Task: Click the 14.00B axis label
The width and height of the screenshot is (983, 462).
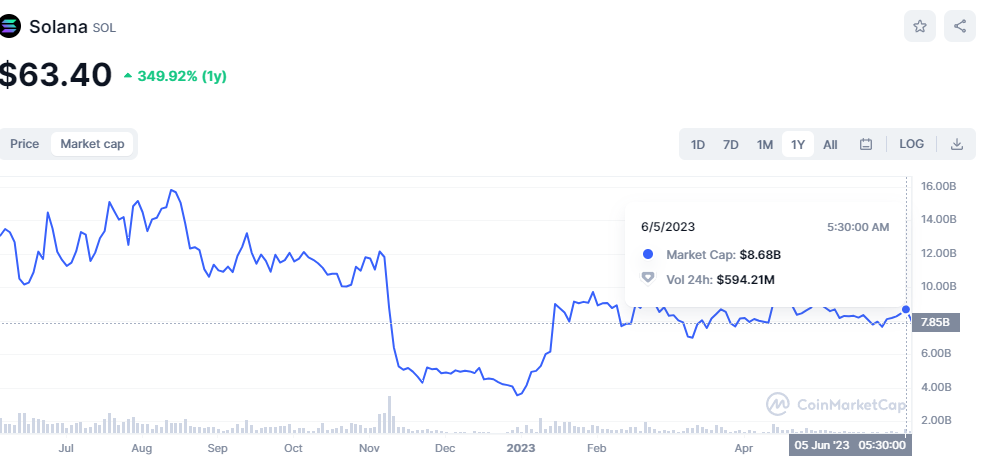Action: tap(938, 219)
